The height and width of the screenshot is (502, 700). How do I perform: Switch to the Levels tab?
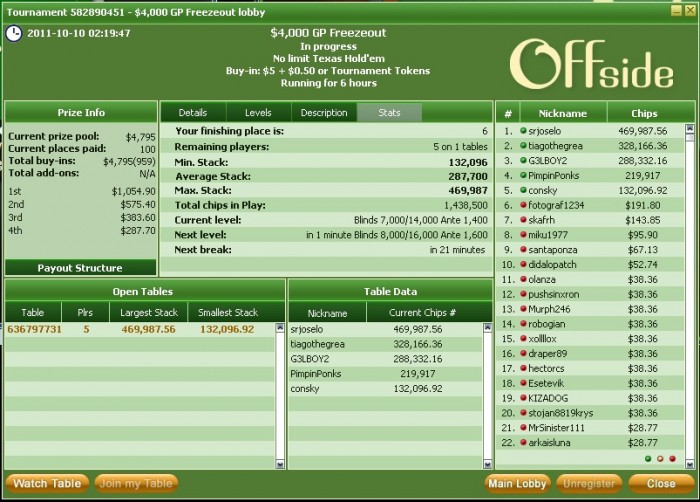coord(258,113)
